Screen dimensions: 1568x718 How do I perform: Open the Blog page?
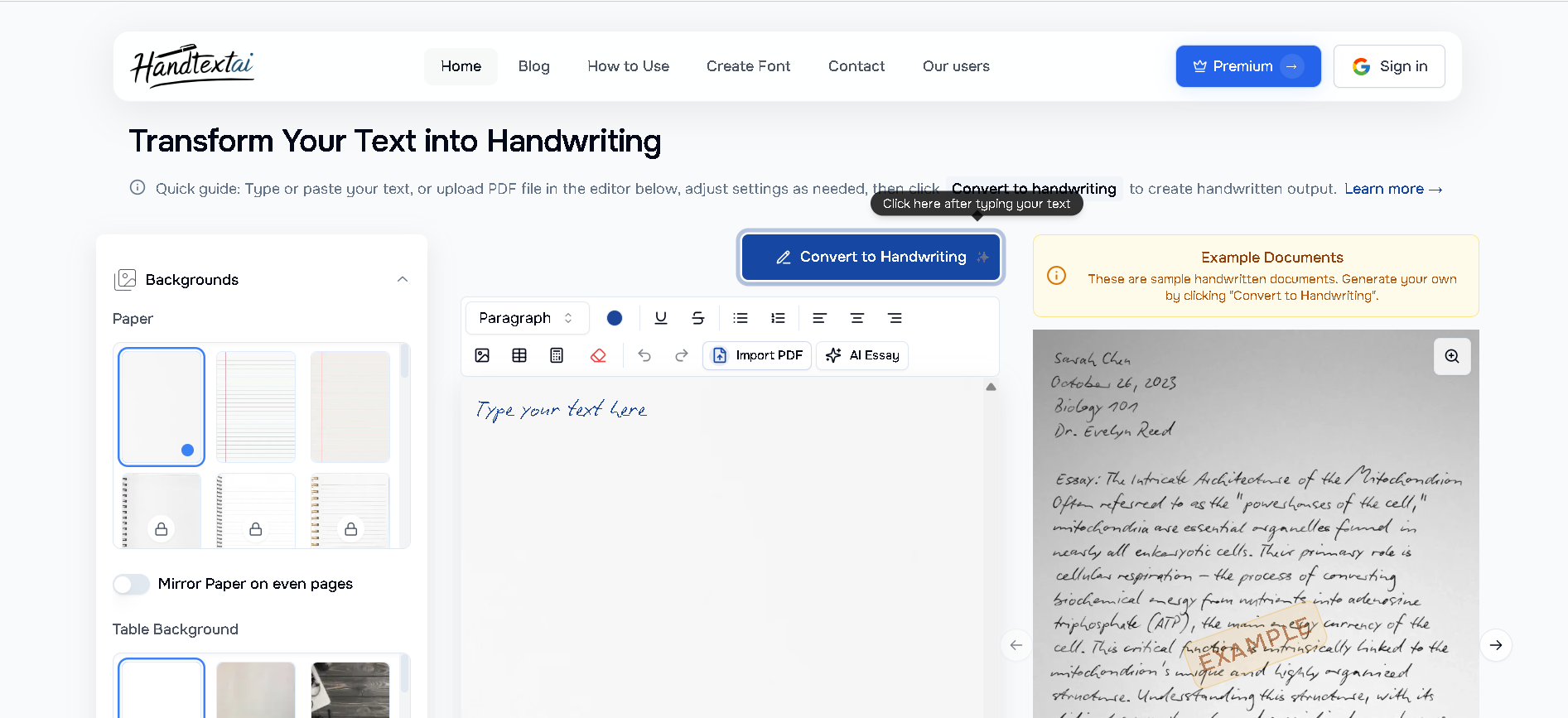[534, 66]
